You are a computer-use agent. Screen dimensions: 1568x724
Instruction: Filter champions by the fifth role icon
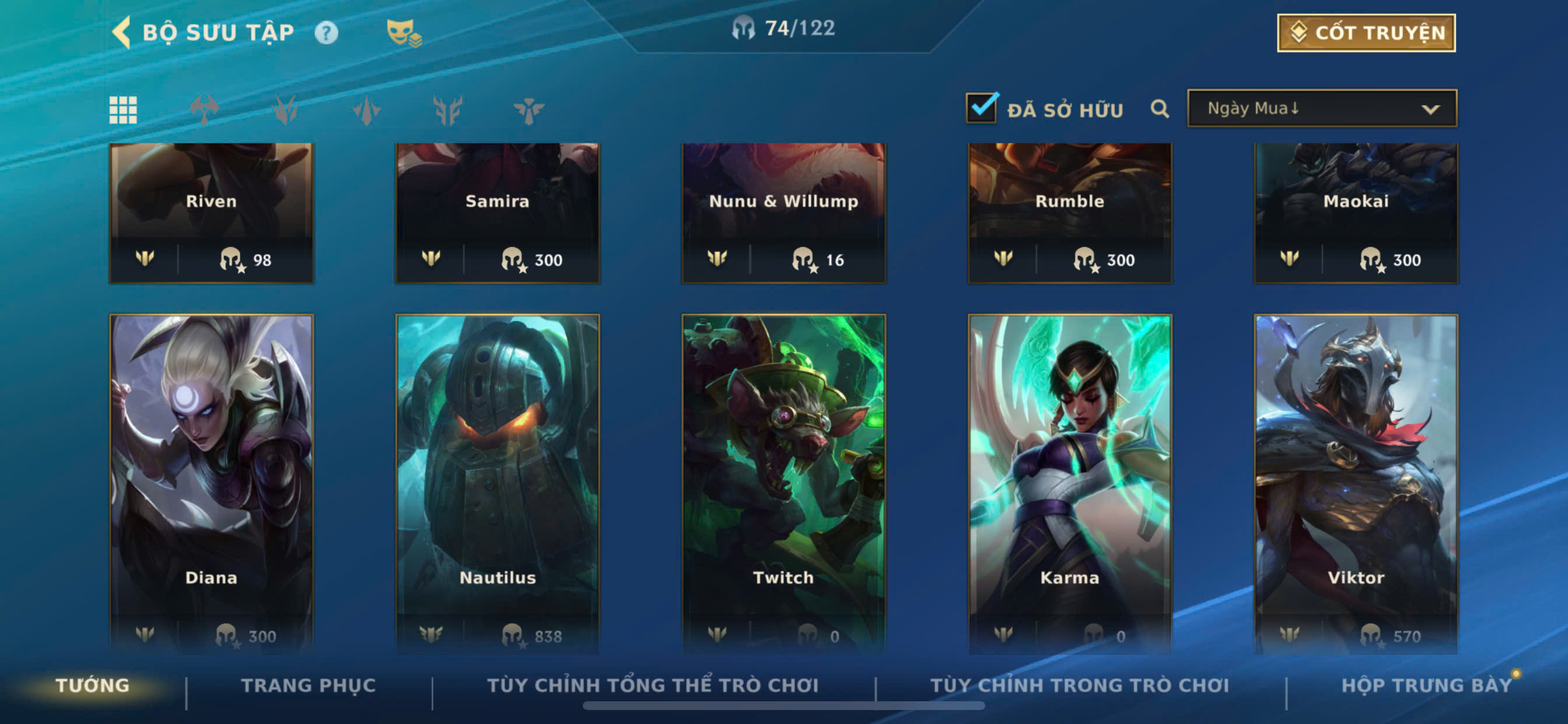pos(528,110)
